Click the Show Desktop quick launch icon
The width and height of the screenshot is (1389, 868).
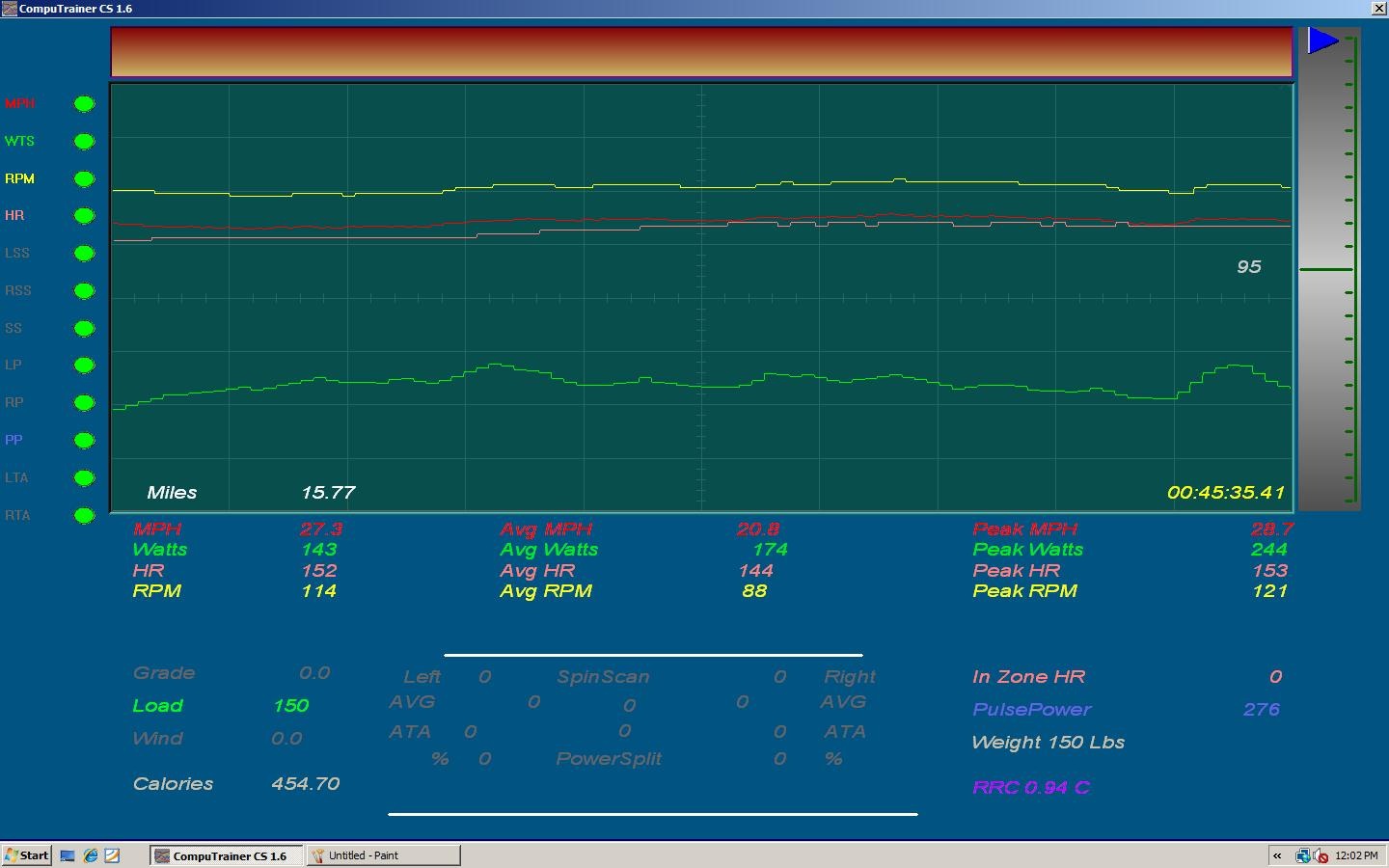pos(68,855)
